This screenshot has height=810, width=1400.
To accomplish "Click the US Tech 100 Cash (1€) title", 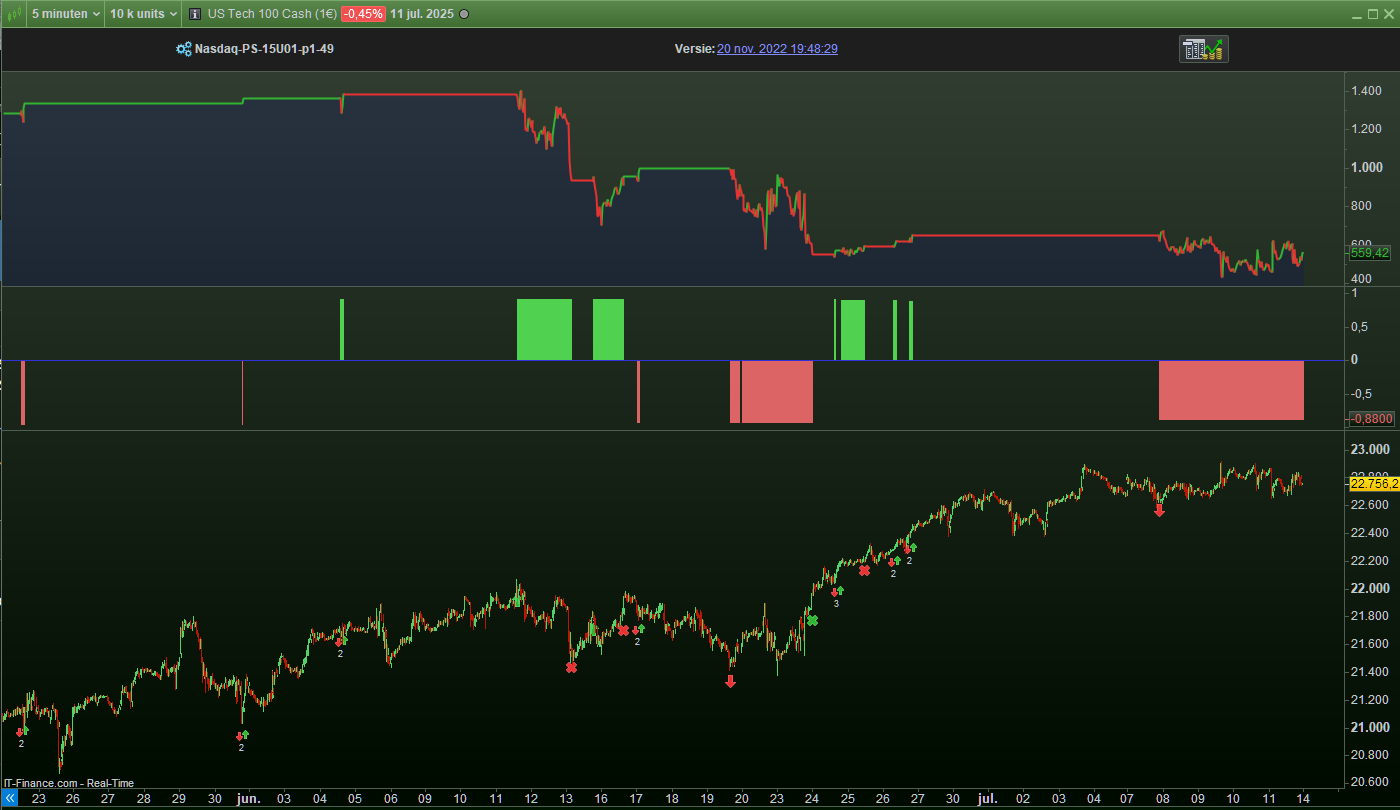I will 272,14.
